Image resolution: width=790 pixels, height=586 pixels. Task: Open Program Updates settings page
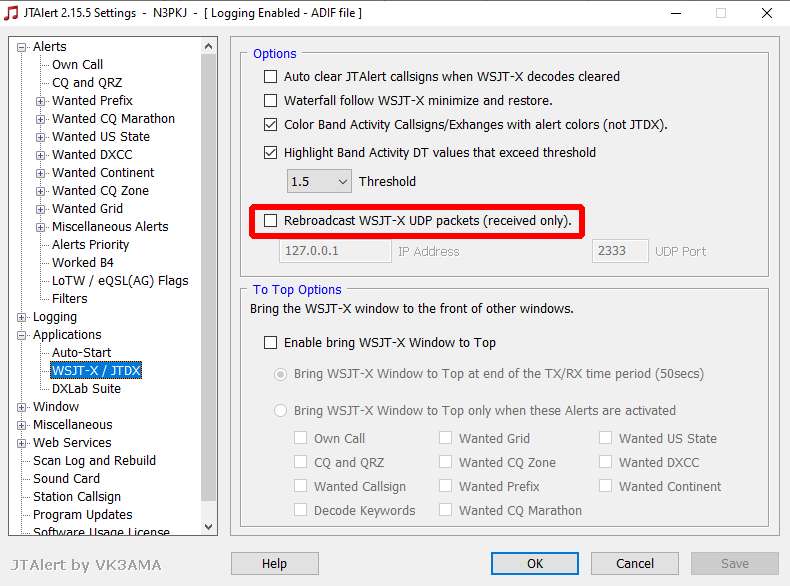83,515
